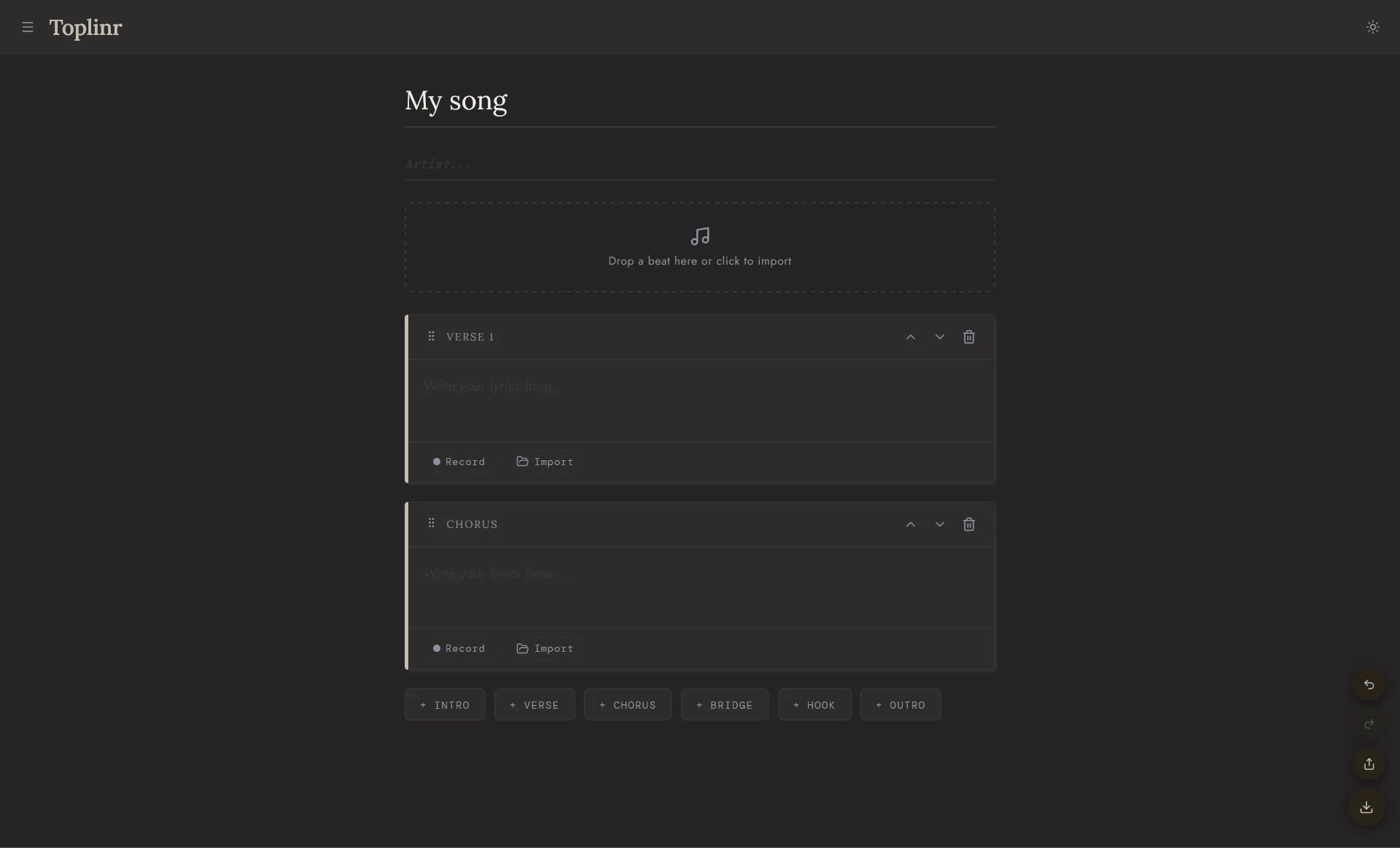Click the share icon button
The height and width of the screenshot is (848, 1400).
pyautogui.click(x=1369, y=764)
